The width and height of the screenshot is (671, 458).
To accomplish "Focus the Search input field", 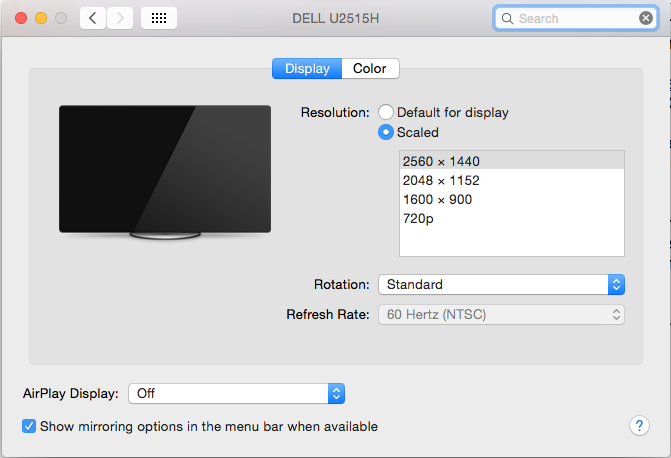I will 576,18.
